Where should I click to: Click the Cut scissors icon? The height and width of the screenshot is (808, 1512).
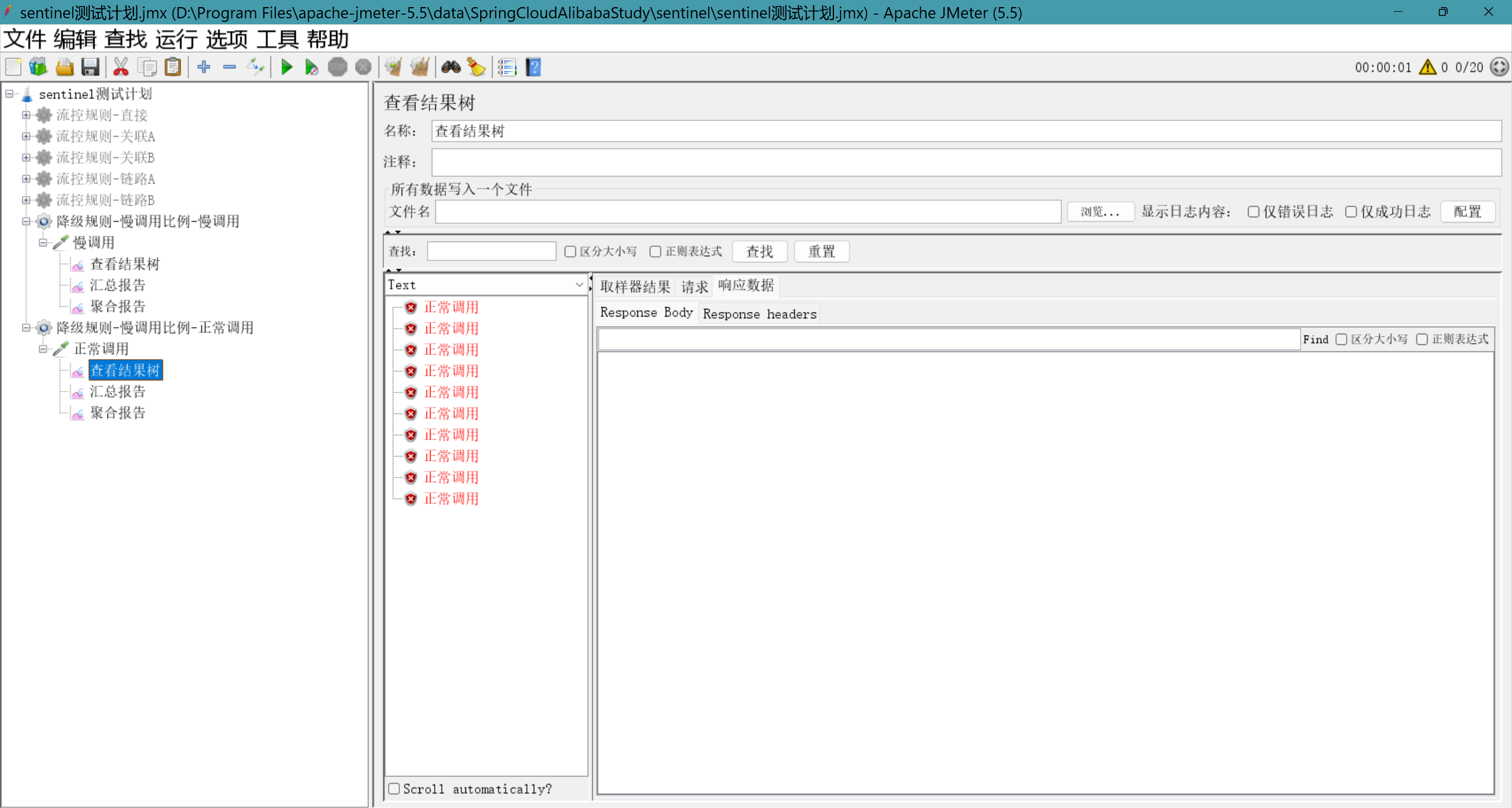(121, 67)
